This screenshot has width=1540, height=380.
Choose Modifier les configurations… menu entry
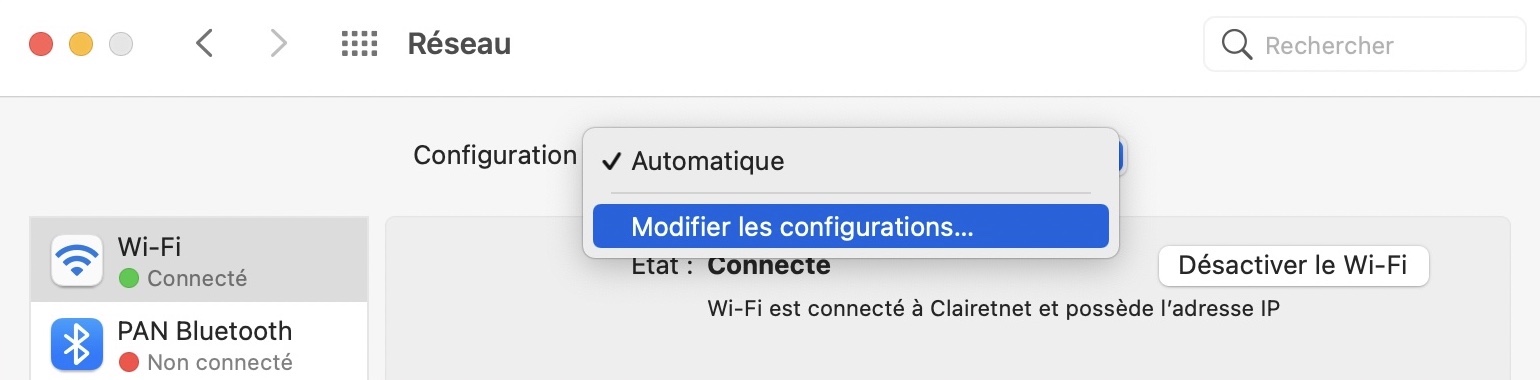tap(850, 226)
